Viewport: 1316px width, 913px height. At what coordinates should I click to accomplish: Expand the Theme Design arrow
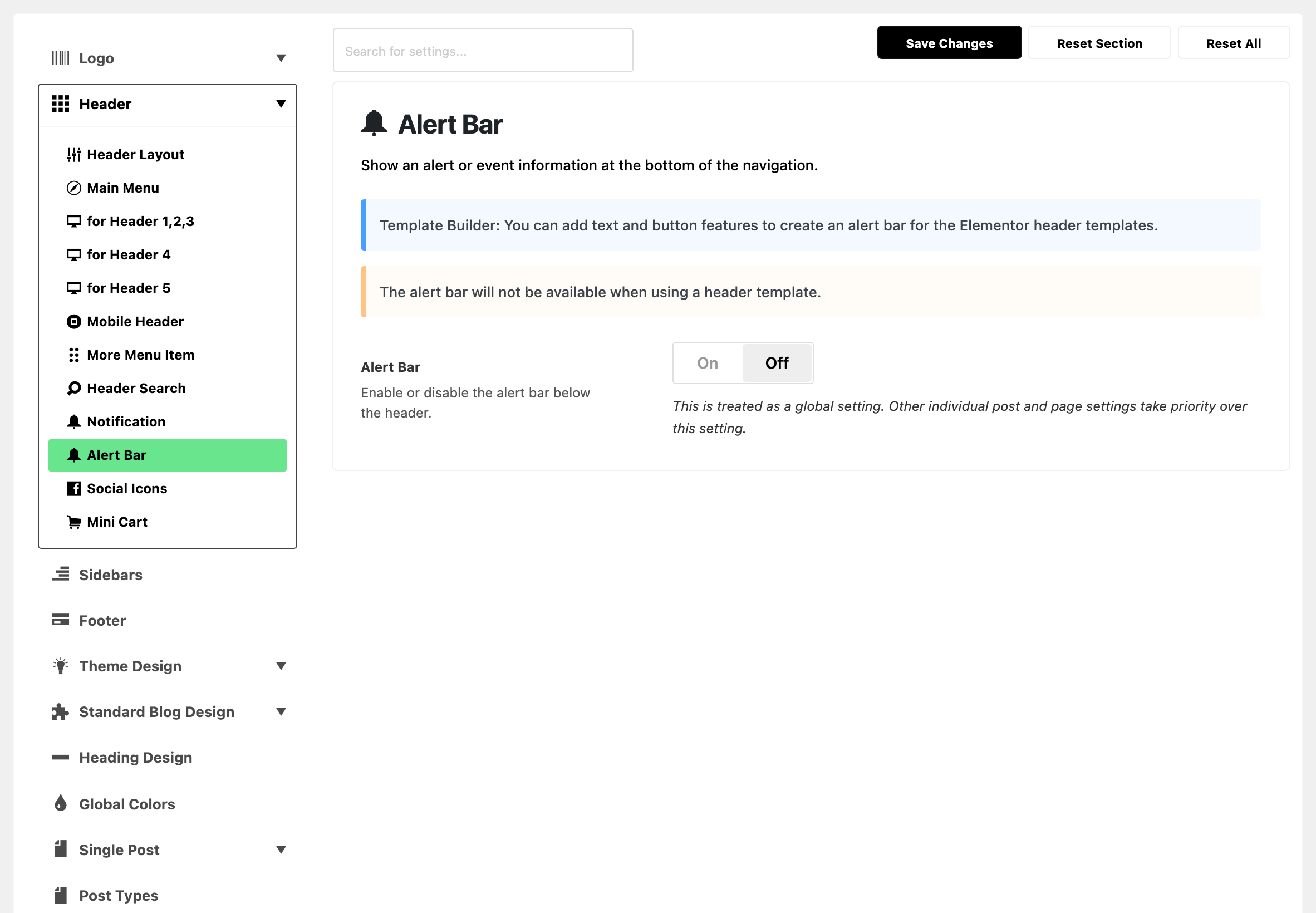(x=281, y=666)
